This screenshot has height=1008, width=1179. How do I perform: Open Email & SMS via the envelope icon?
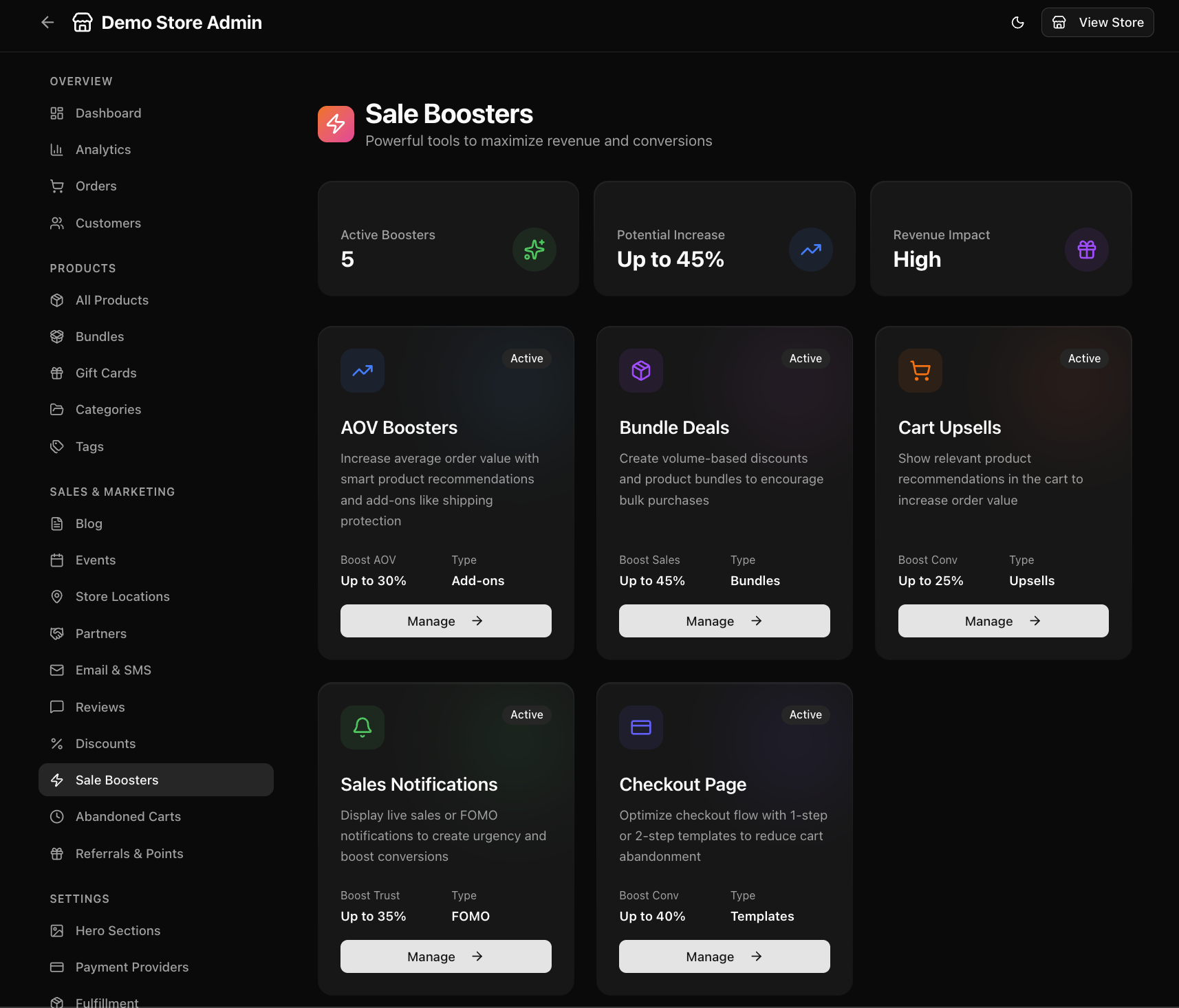[x=58, y=670]
